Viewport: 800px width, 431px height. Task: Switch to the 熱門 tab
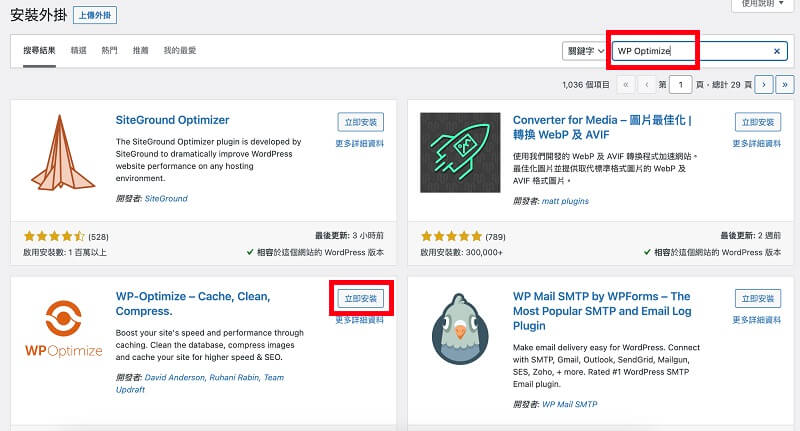[109, 50]
